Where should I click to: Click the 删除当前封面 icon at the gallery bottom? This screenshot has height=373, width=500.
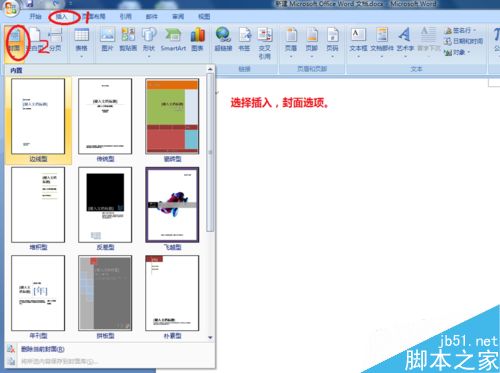11,349
